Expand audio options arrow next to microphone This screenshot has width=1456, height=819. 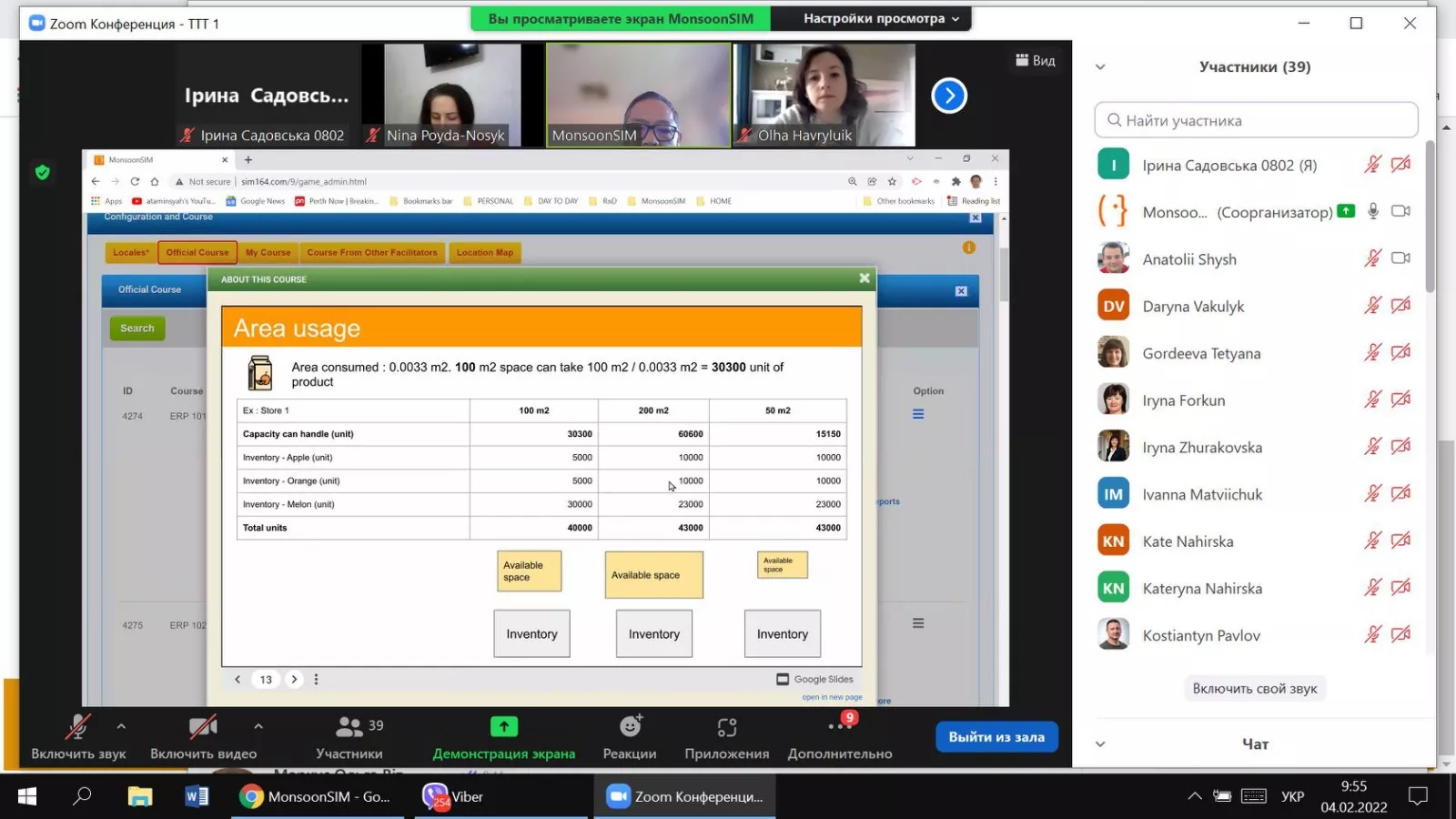tap(121, 726)
